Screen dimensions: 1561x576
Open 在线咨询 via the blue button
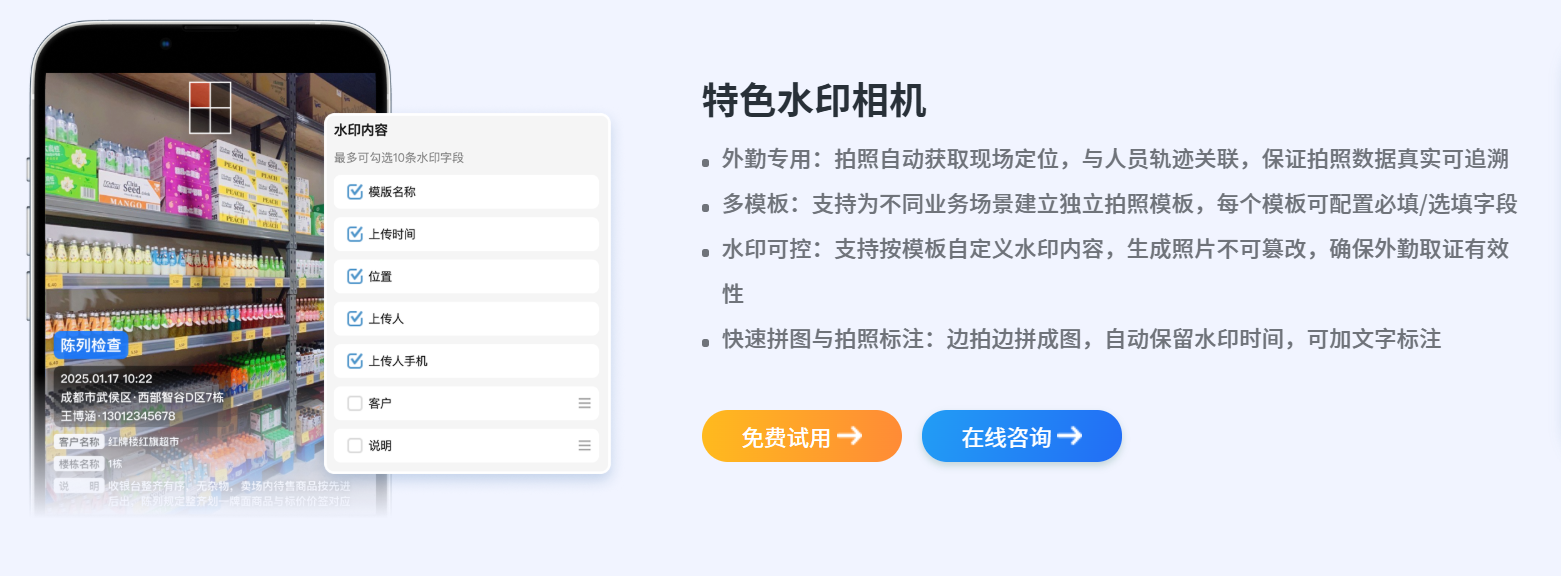(x=1021, y=436)
